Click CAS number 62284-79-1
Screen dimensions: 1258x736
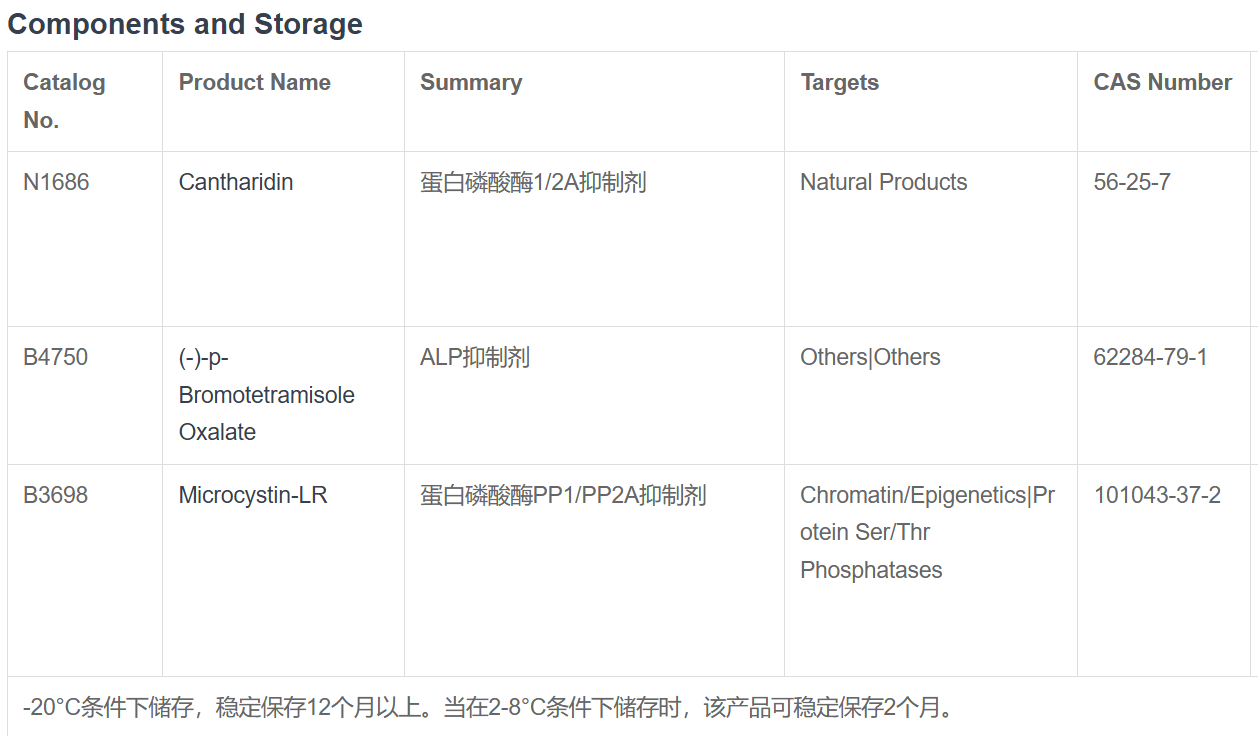(x=1150, y=357)
